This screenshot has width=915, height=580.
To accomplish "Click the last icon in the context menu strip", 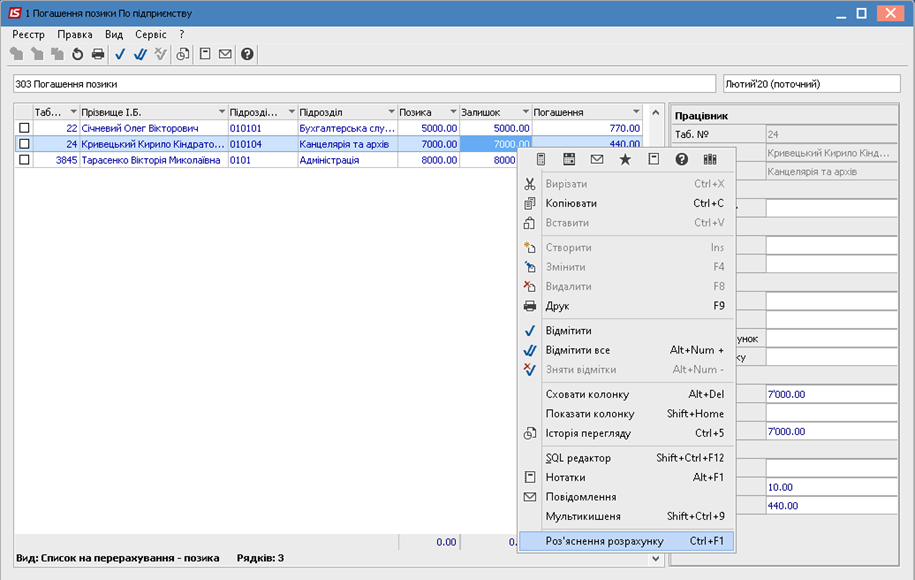I will (710, 159).
